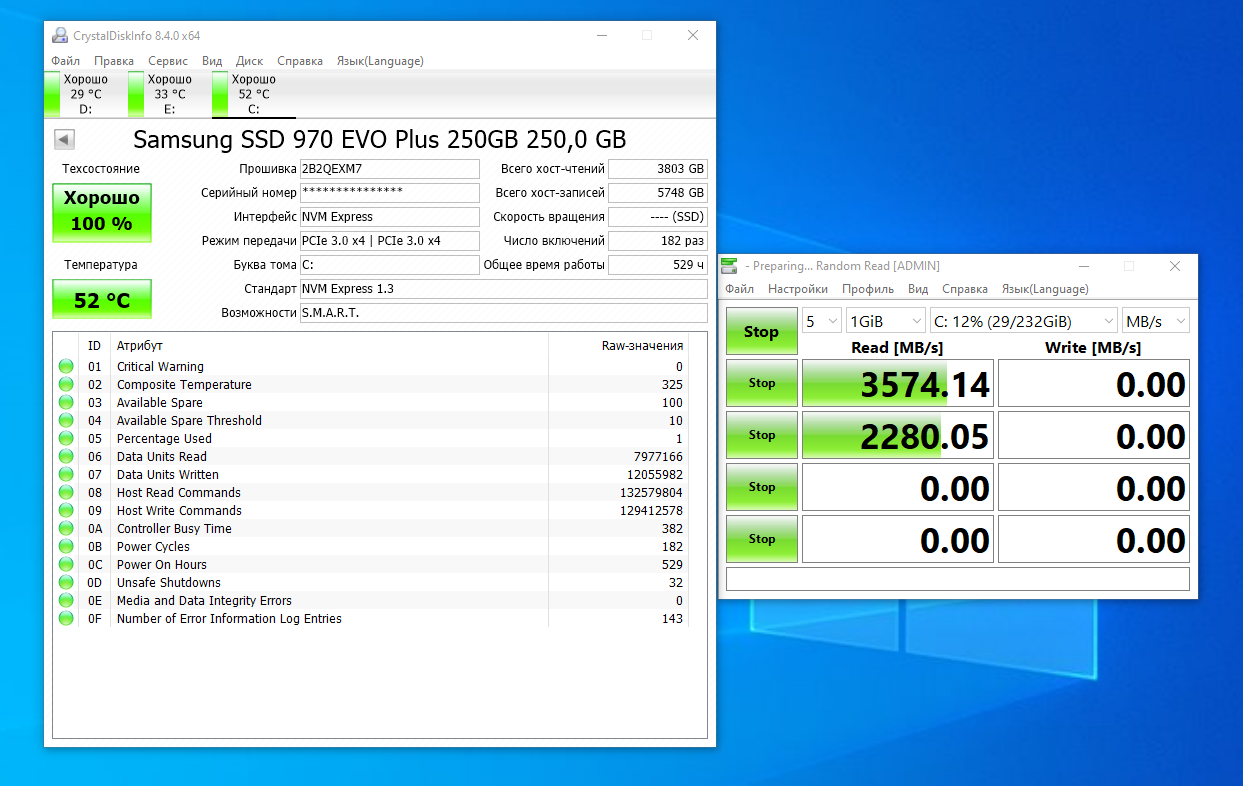Click status dot for Controller Busy Time
Viewport: 1243px width, 786px height.
point(66,529)
